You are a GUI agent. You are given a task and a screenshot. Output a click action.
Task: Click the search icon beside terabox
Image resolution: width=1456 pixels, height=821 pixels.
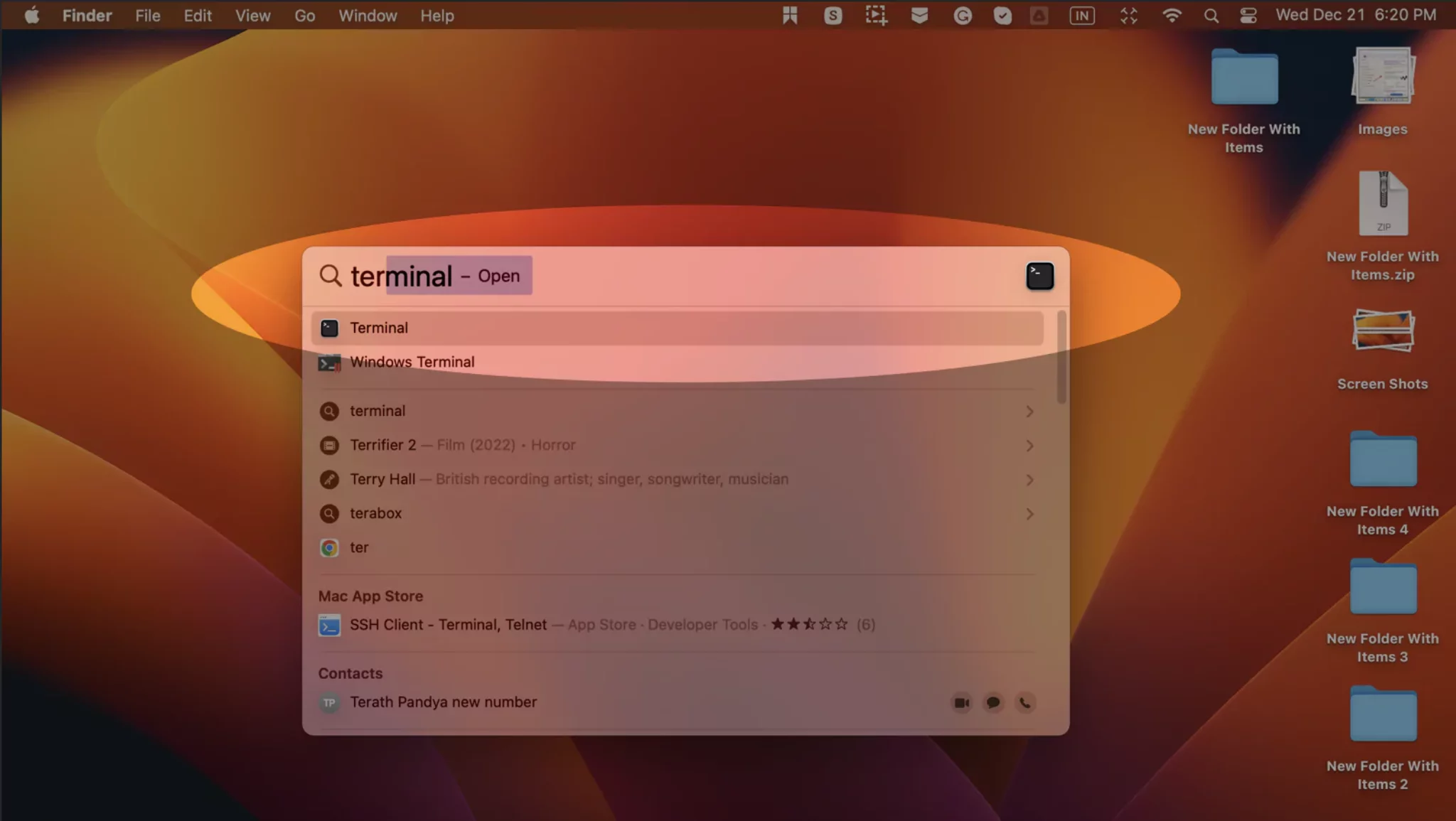329,513
